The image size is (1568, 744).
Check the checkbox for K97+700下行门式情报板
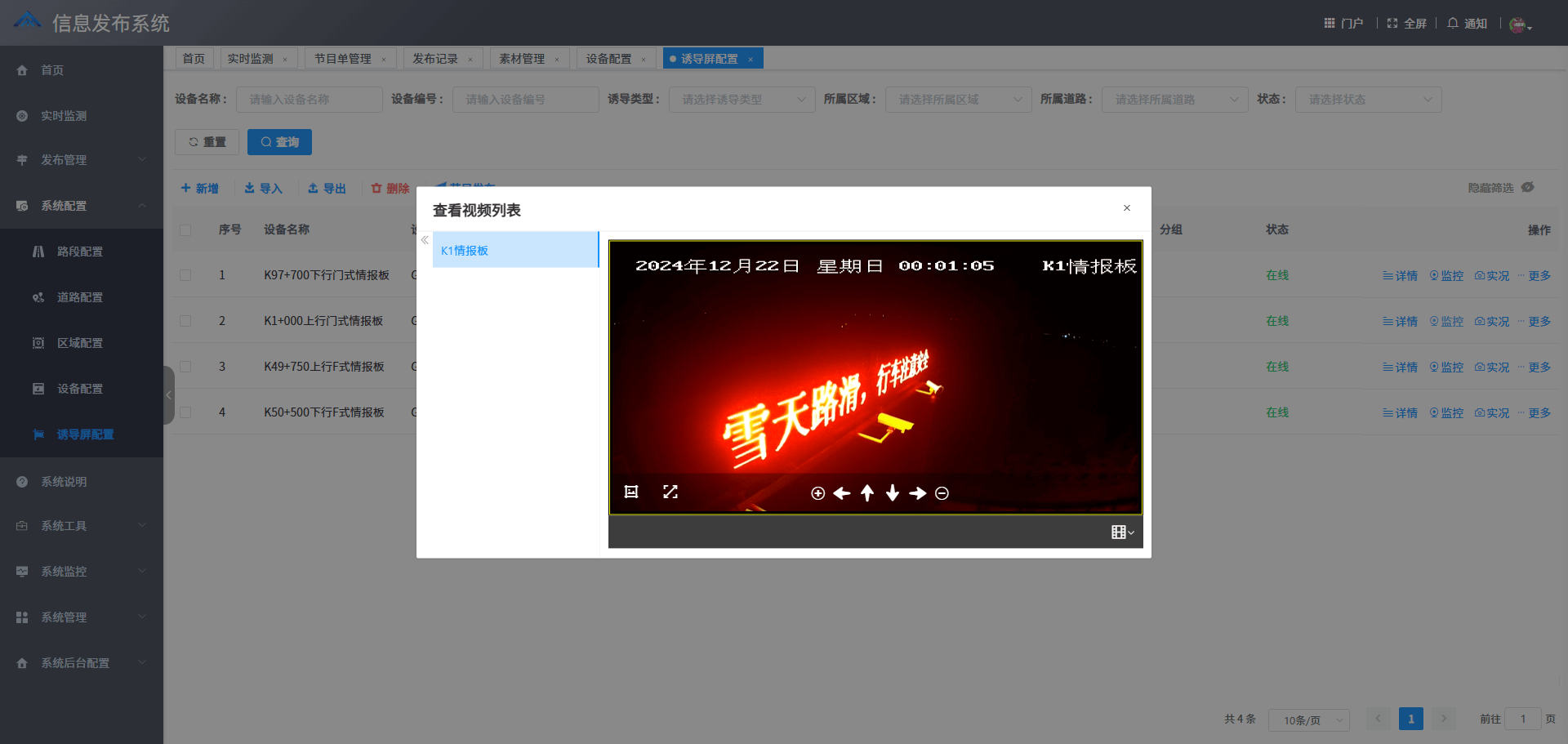(185, 275)
